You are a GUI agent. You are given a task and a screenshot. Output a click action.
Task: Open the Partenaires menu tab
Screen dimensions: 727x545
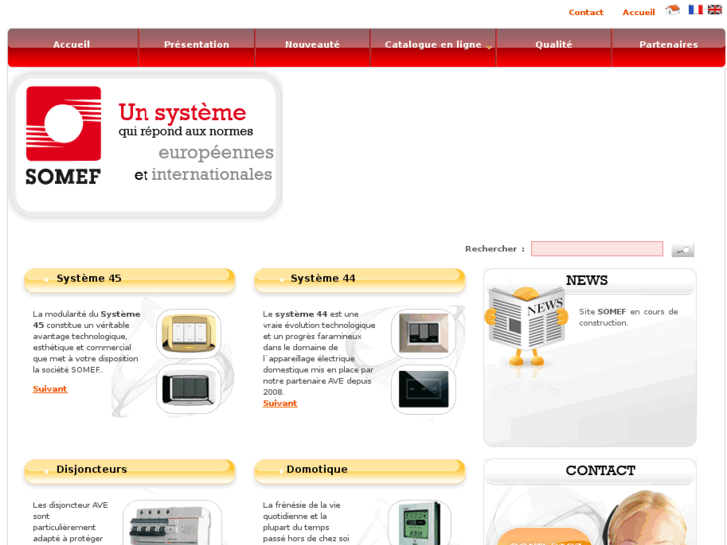(669, 45)
